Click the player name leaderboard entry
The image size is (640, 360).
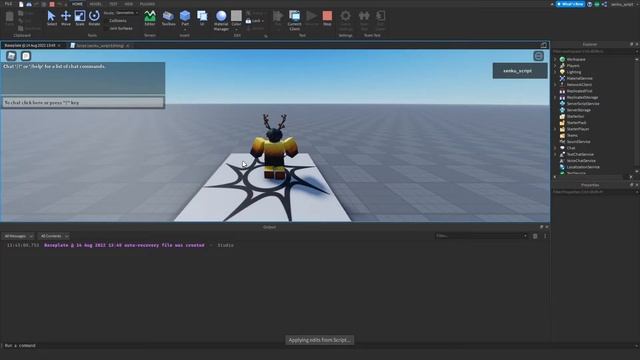coord(520,71)
